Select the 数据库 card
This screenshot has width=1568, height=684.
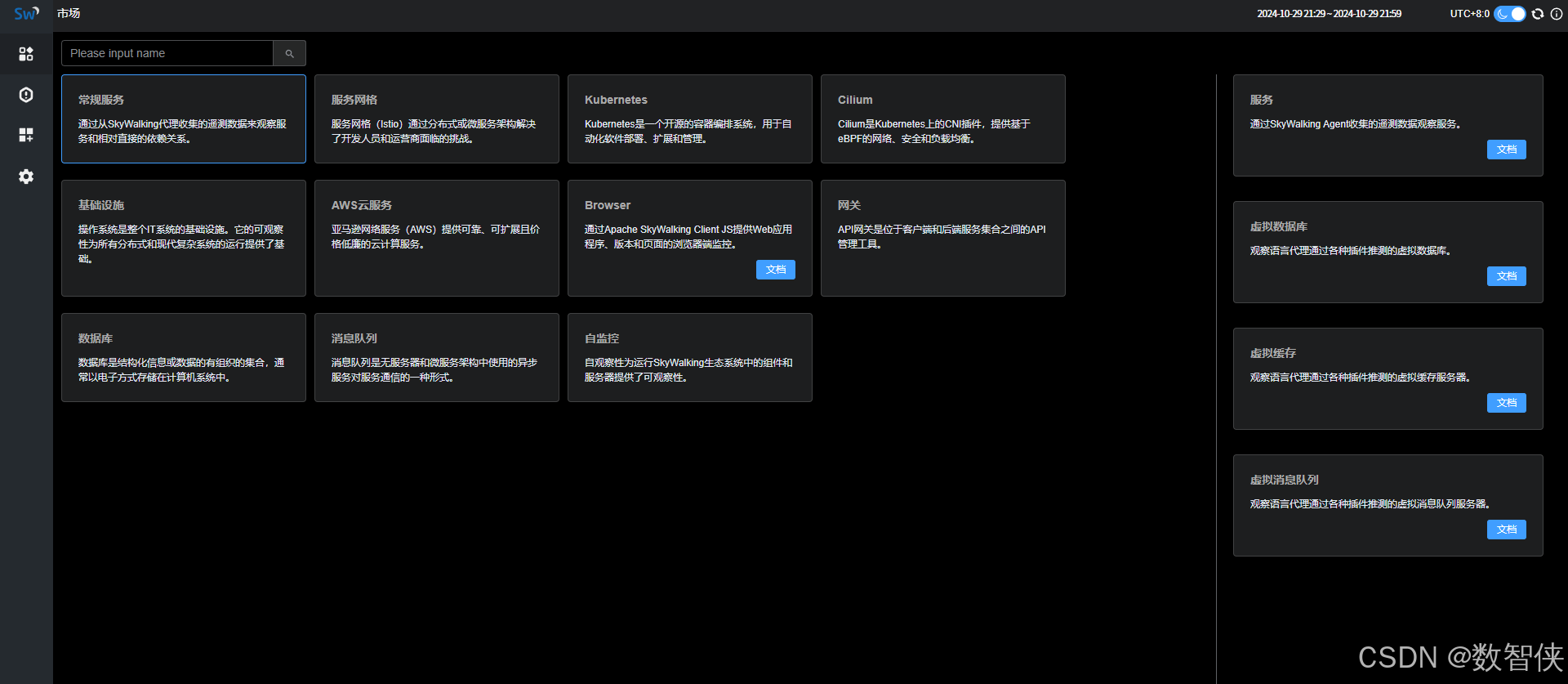184,357
